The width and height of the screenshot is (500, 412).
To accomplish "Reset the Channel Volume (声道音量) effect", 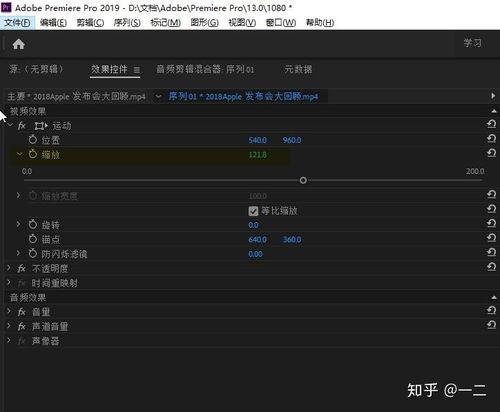I will pos(491,325).
